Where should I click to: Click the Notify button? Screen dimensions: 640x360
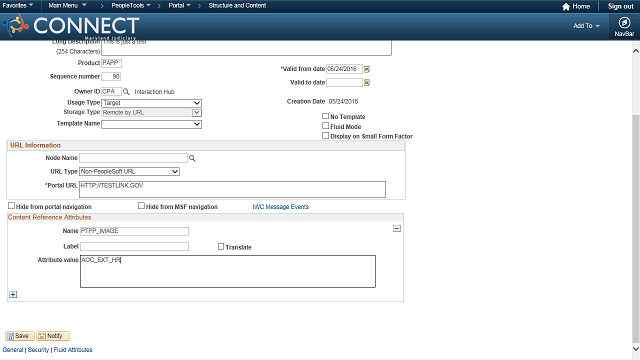coord(53,336)
